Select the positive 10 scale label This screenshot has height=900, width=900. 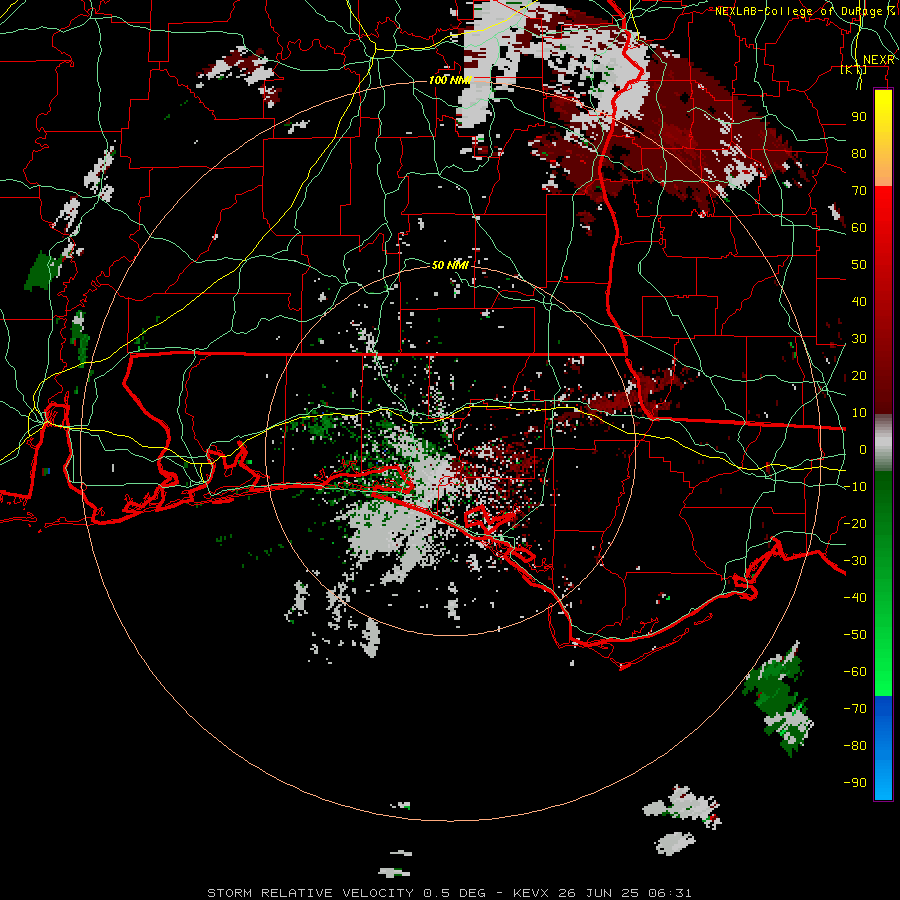(859, 413)
